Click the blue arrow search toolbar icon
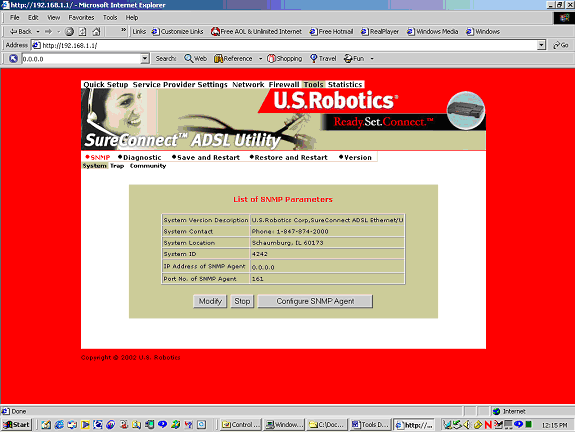The image size is (575, 432). pyautogui.click(x=13, y=59)
